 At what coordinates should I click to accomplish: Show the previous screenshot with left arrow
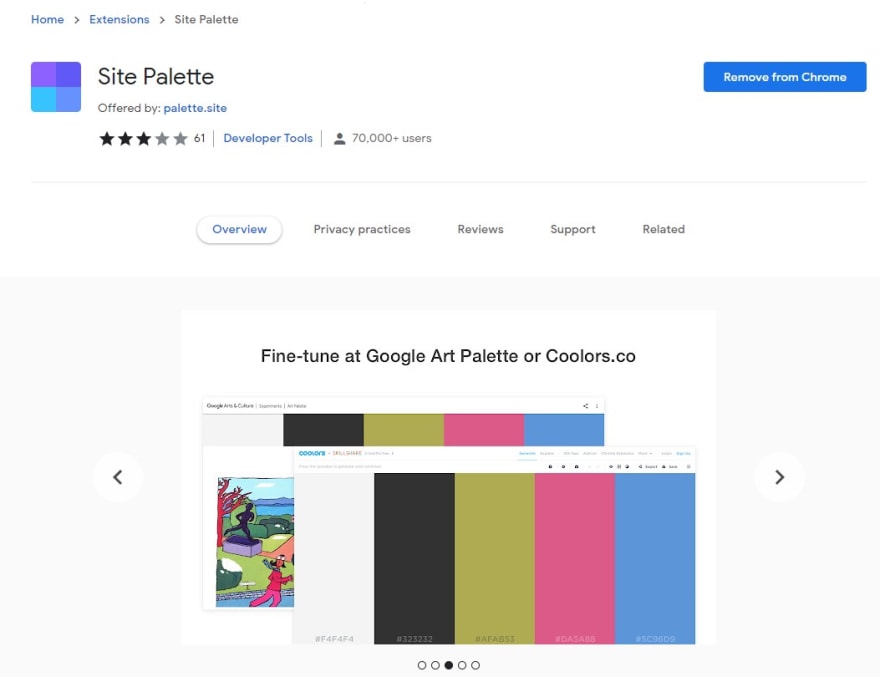(x=118, y=477)
